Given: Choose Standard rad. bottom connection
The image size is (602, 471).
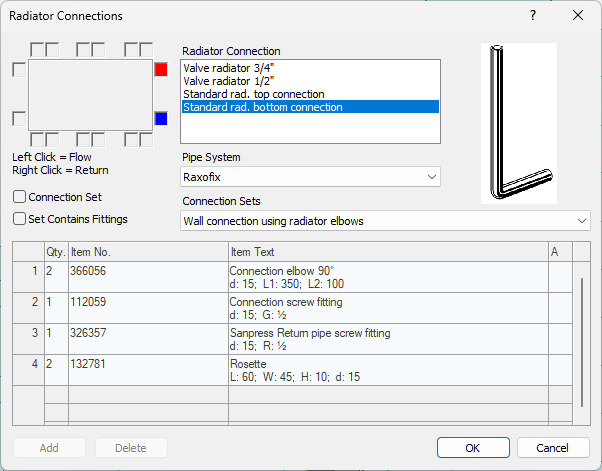Looking at the screenshot, I should (x=310, y=107).
